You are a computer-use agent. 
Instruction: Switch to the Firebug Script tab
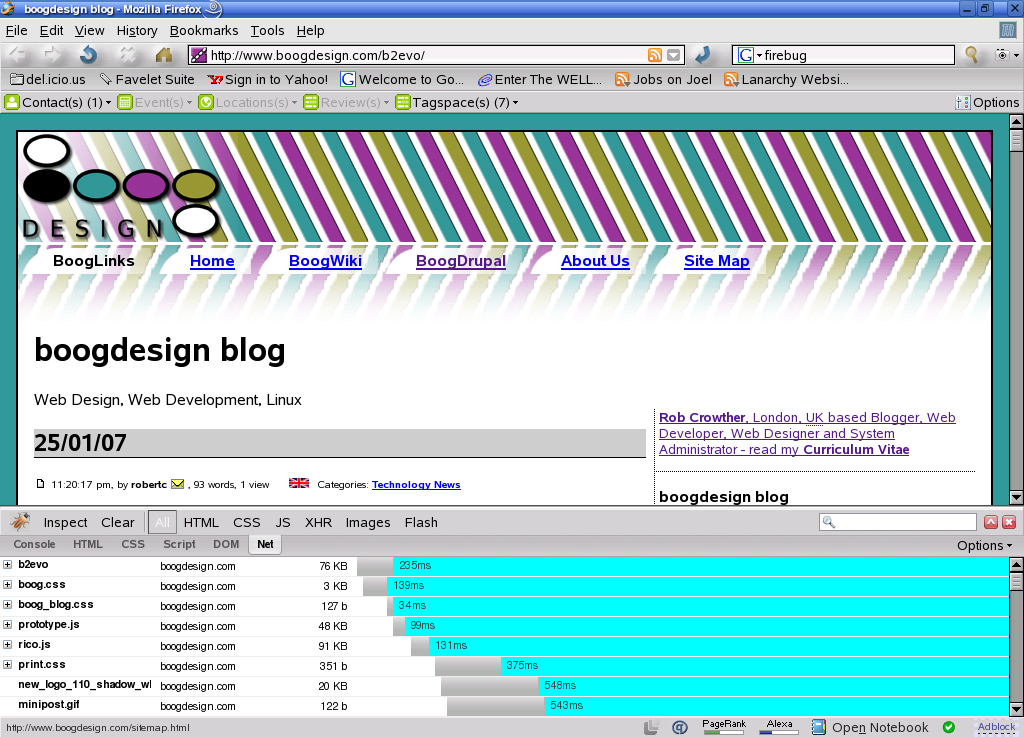point(179,544)
